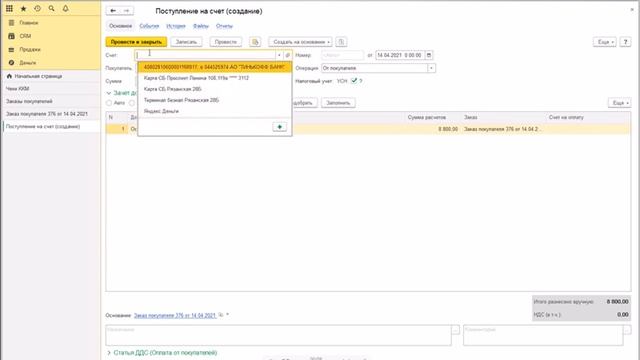Switch to the События tab
640x360 pixels.
pyautogui.click(x=149, y=26)
